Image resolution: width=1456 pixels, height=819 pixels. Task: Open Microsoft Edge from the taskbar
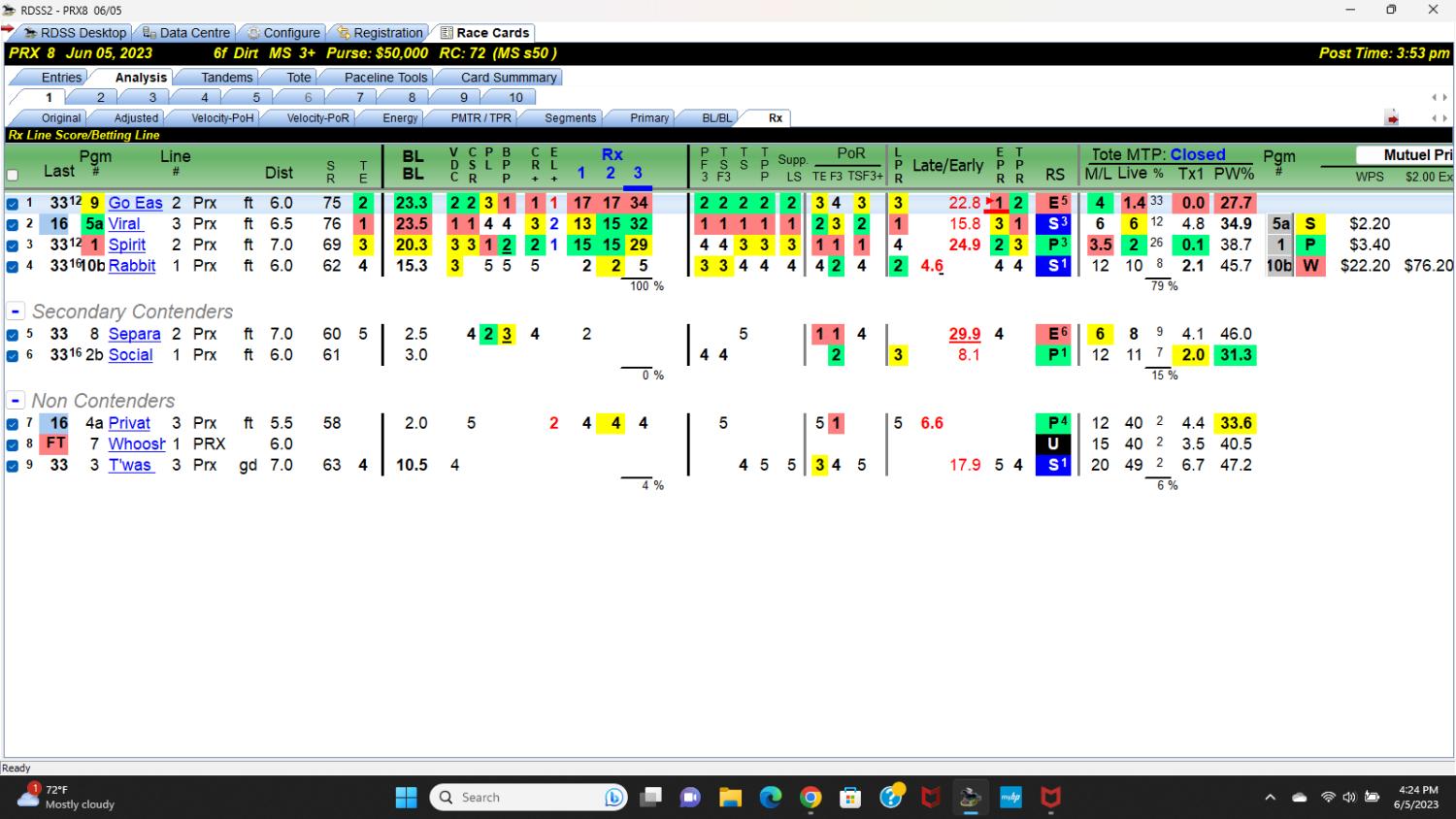pos(771,798)
